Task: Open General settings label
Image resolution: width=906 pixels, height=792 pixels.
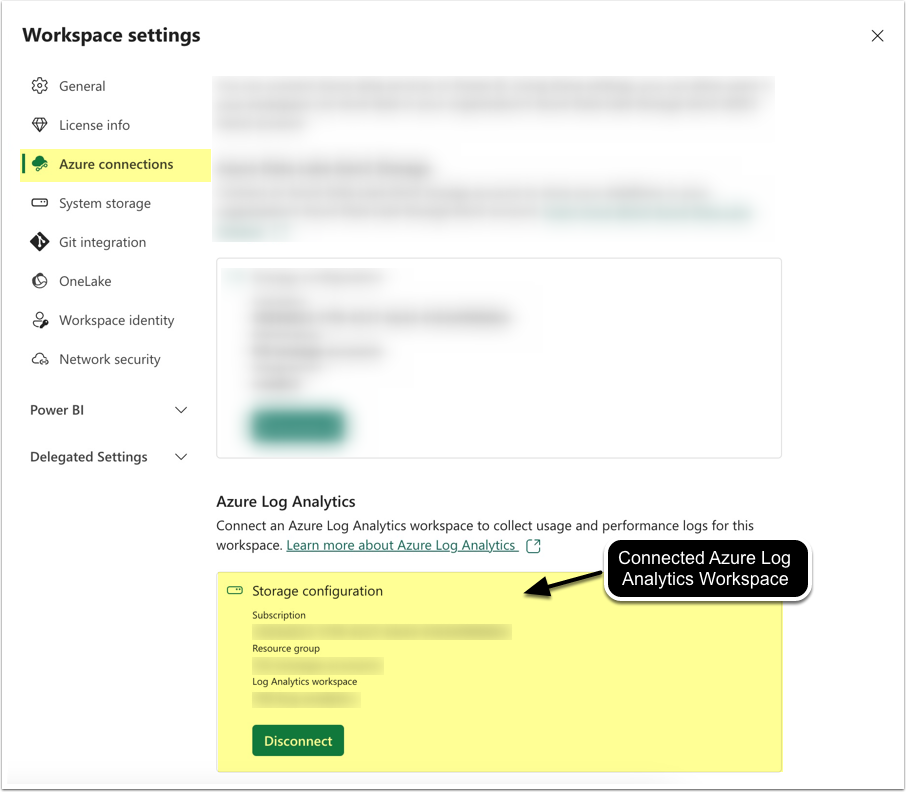Action: (82, 86)
